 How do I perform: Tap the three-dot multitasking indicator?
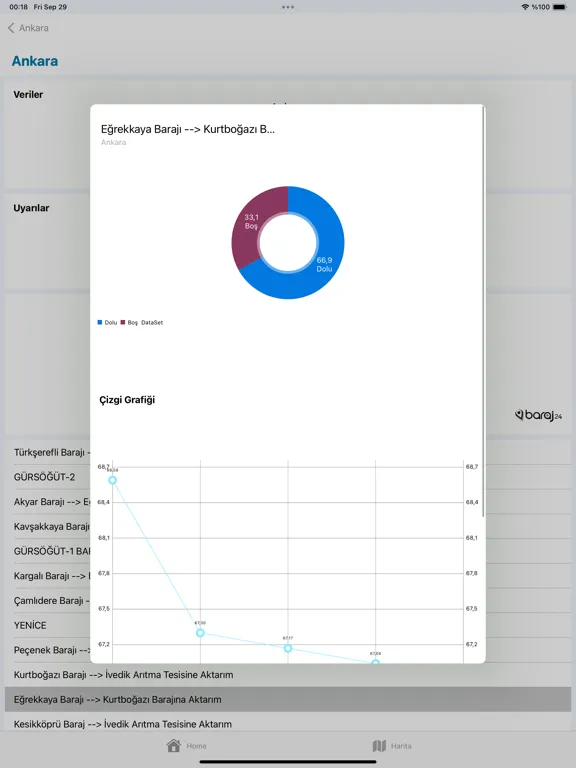coord(288,7)
